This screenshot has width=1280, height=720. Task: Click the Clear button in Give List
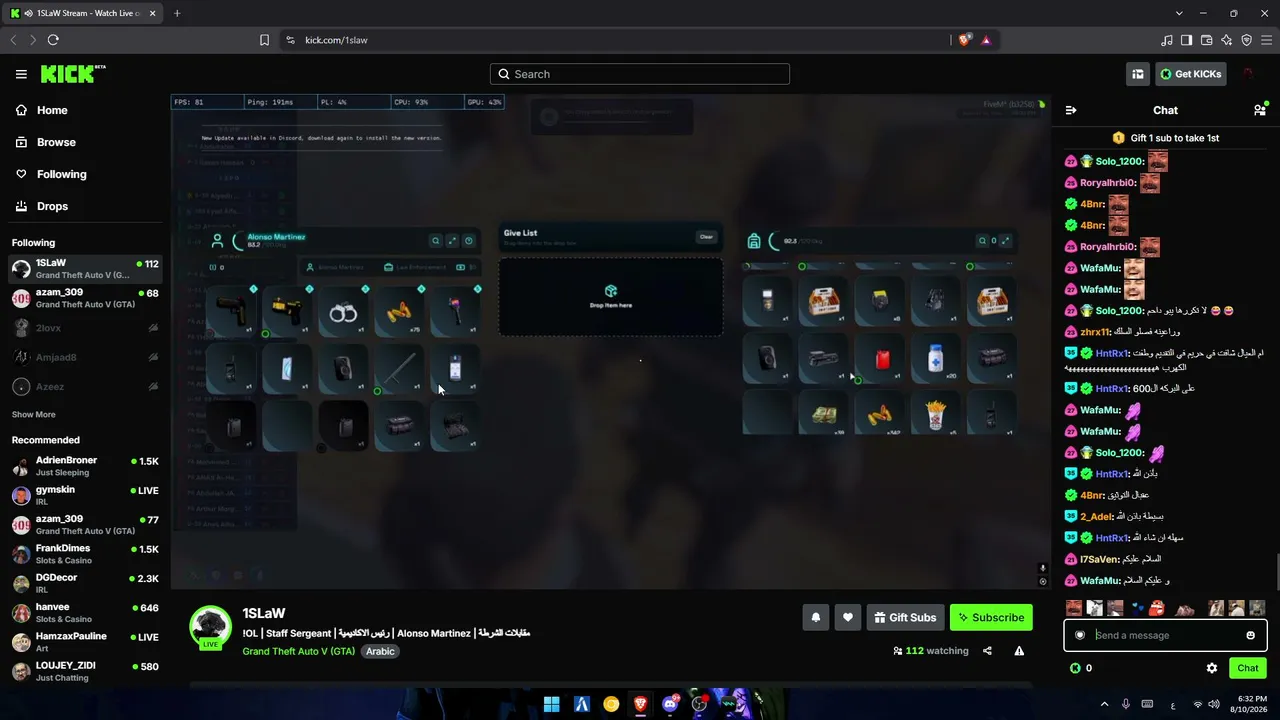706,237
